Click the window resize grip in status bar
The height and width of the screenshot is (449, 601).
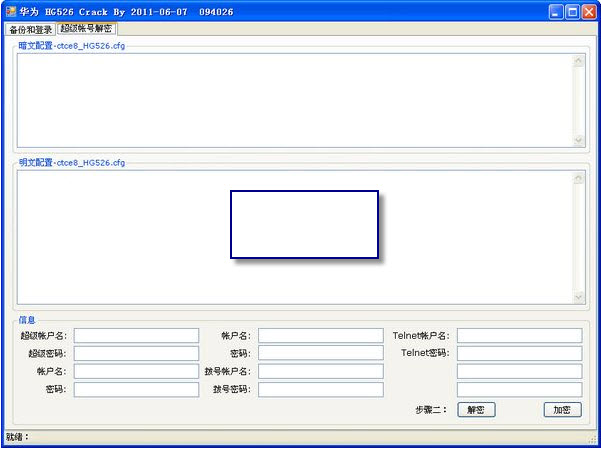tap(593, 438)
